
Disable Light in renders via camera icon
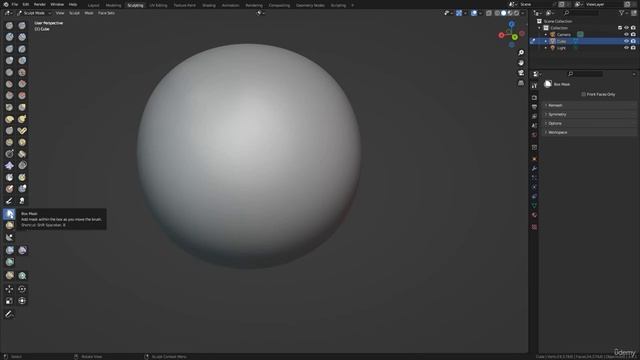(633, 48)
